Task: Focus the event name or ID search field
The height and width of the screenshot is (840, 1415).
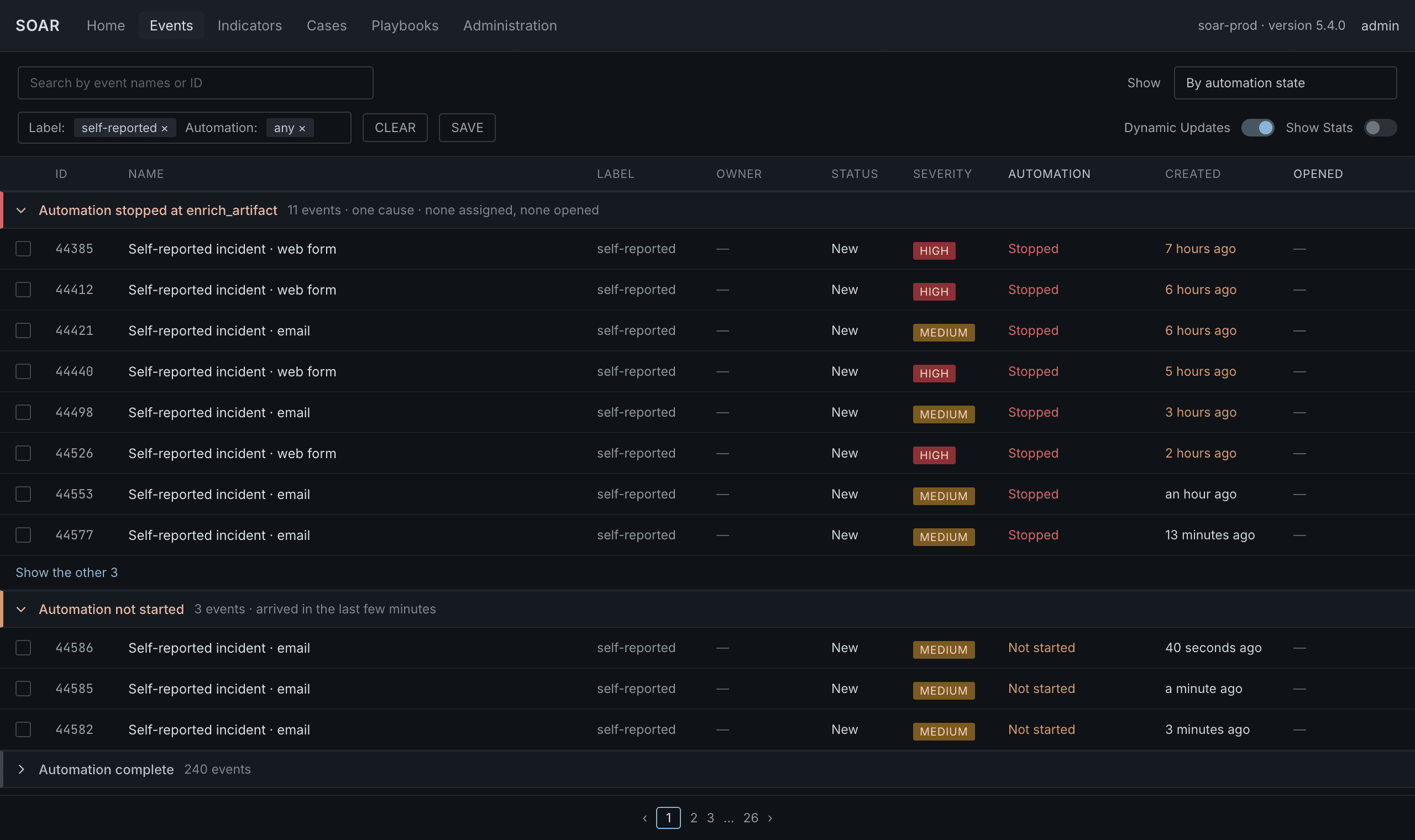Action: [x=195, y=83]
